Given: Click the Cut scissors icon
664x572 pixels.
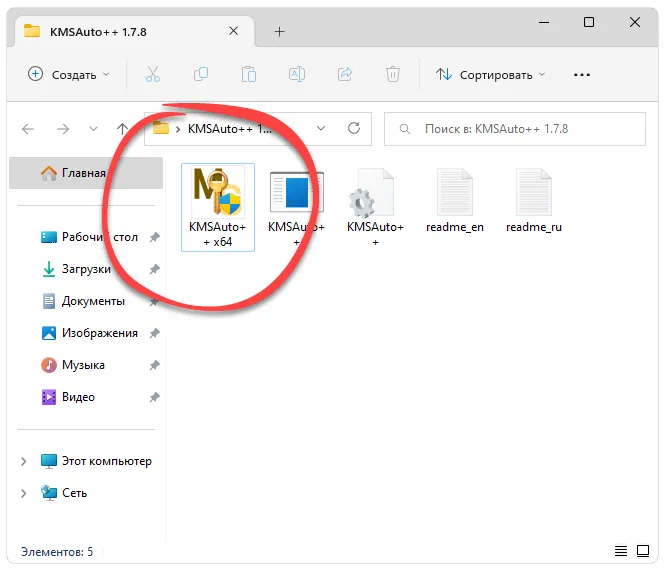Looking at the screenshot, I should click(153, 75).
